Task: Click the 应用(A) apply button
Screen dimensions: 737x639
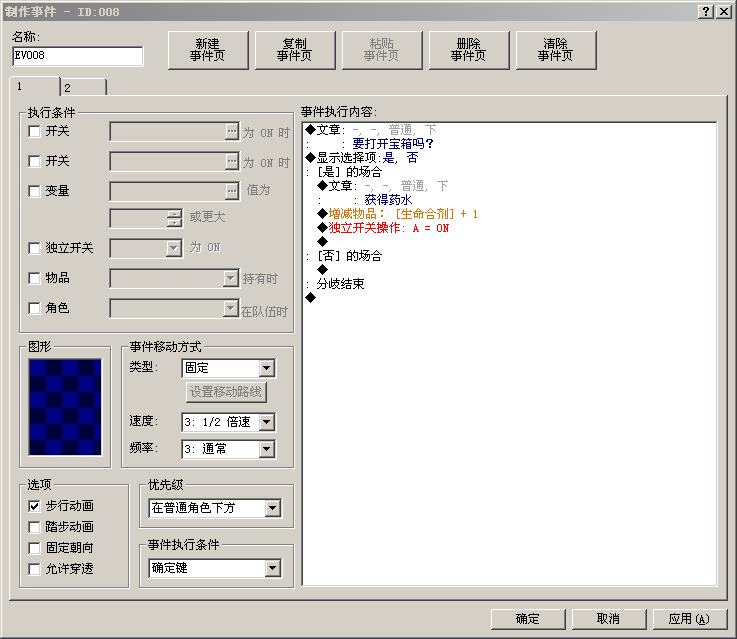Action: tap(690, 619)
